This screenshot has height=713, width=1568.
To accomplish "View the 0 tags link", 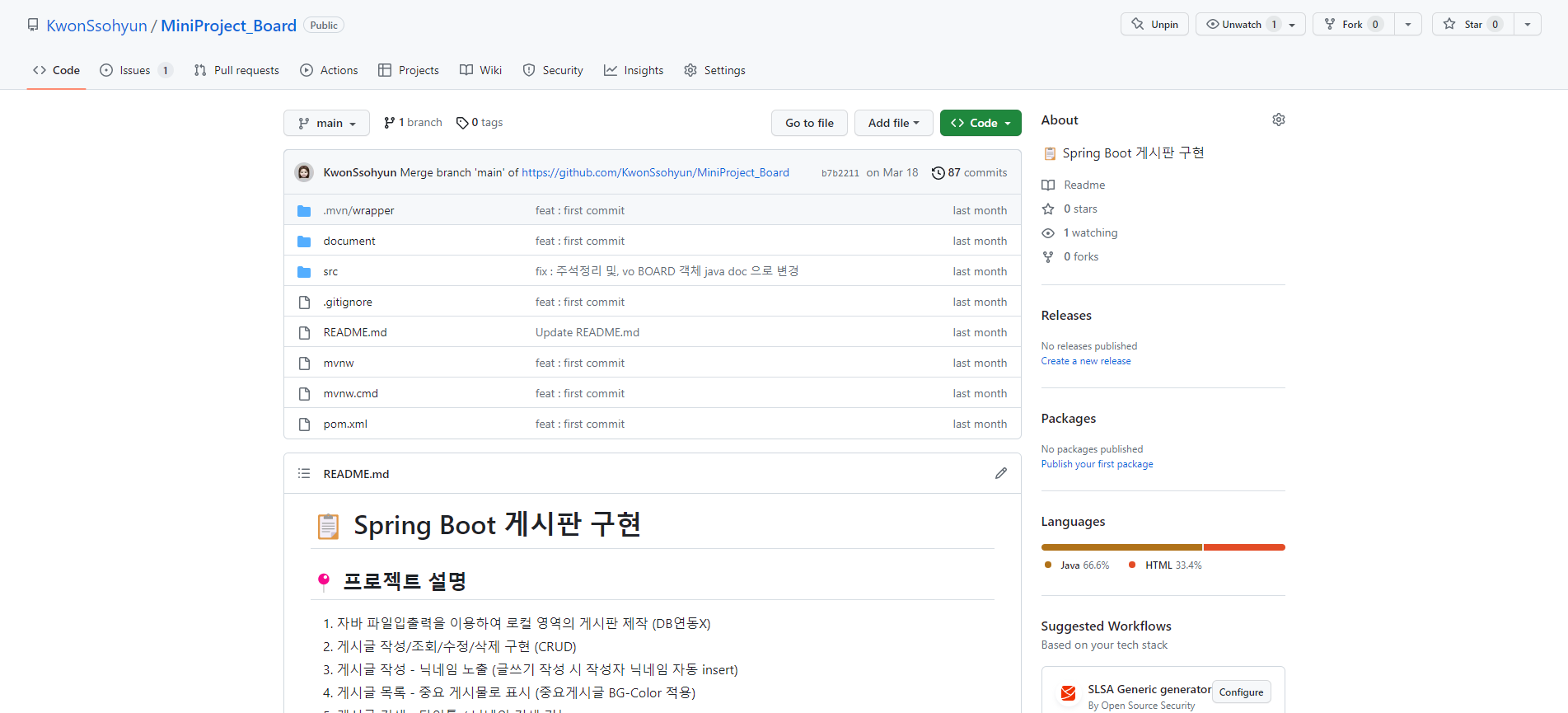I will tap(480, 123).
